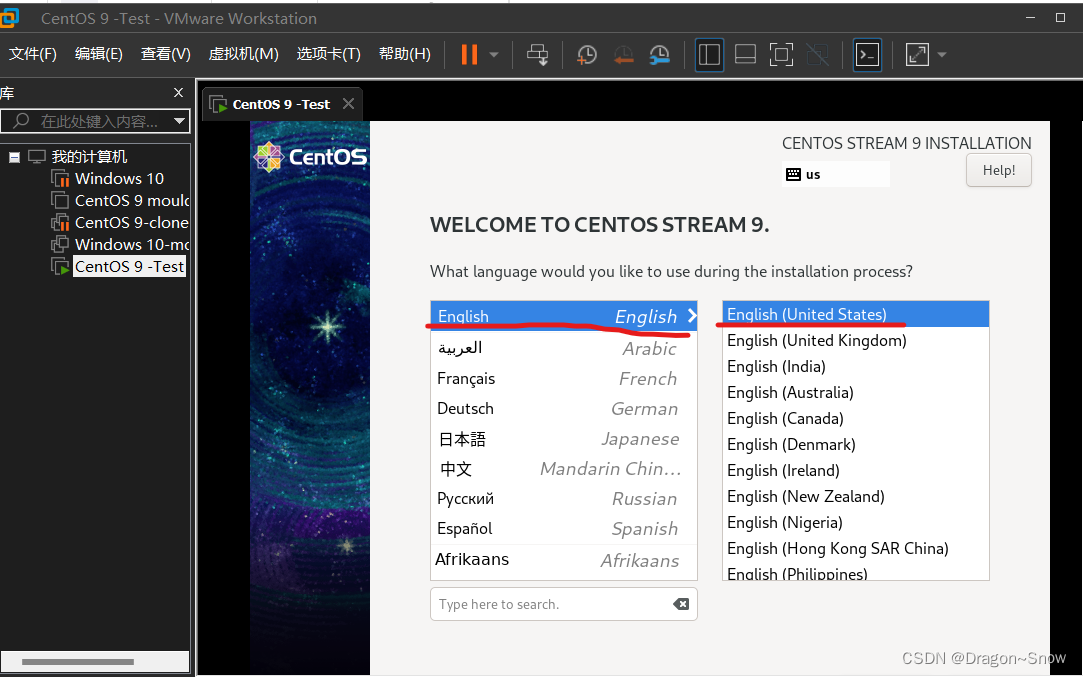Open the 查看(V) menu
This screenshot has height=677, width=1083.
click(x=166, y=54)
